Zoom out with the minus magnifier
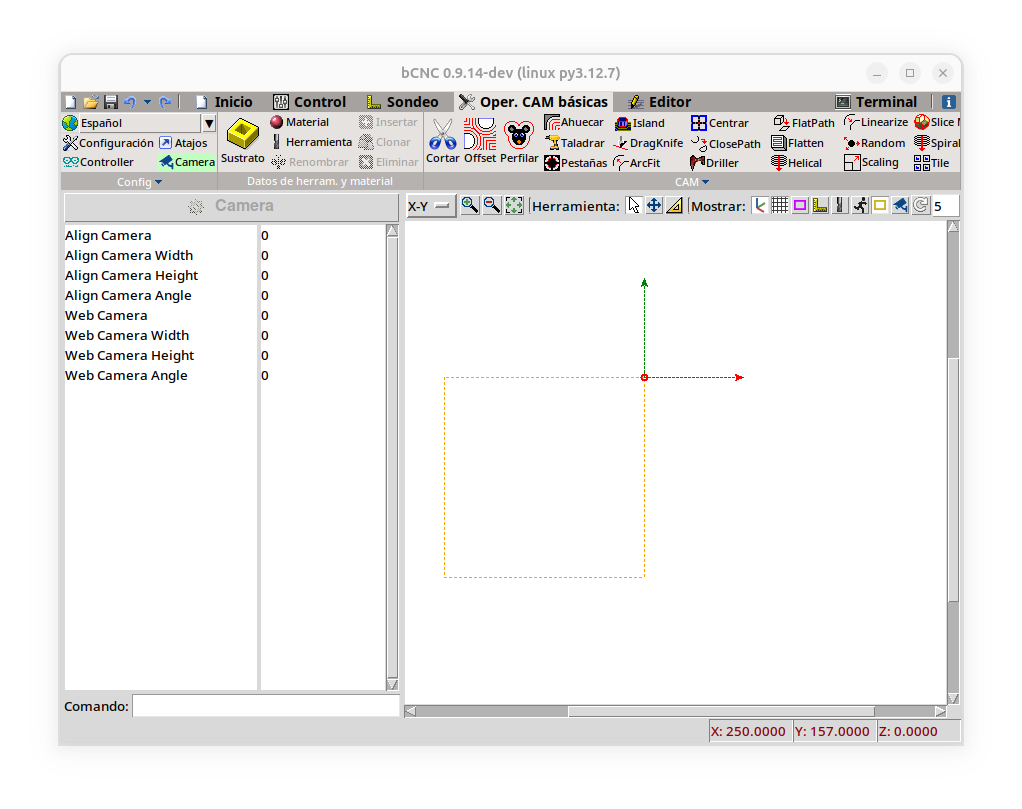The height and width of the screenshot is (809, 1022). coord(492,205)
